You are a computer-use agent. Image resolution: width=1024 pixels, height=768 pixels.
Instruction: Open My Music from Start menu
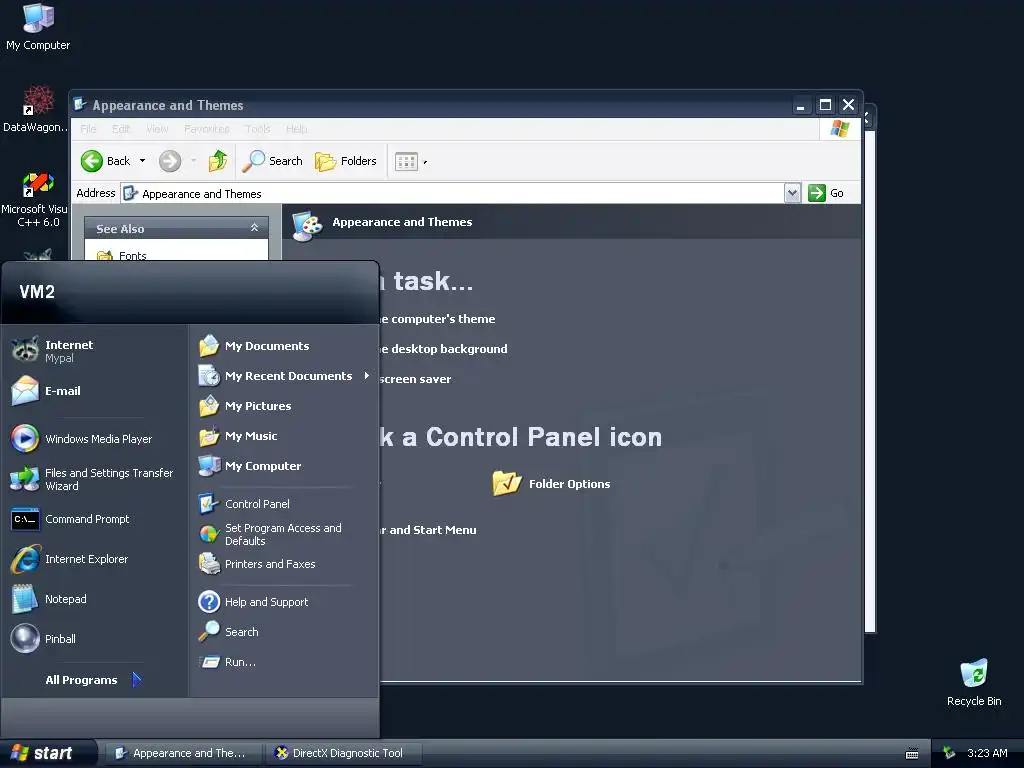(283, 436)
